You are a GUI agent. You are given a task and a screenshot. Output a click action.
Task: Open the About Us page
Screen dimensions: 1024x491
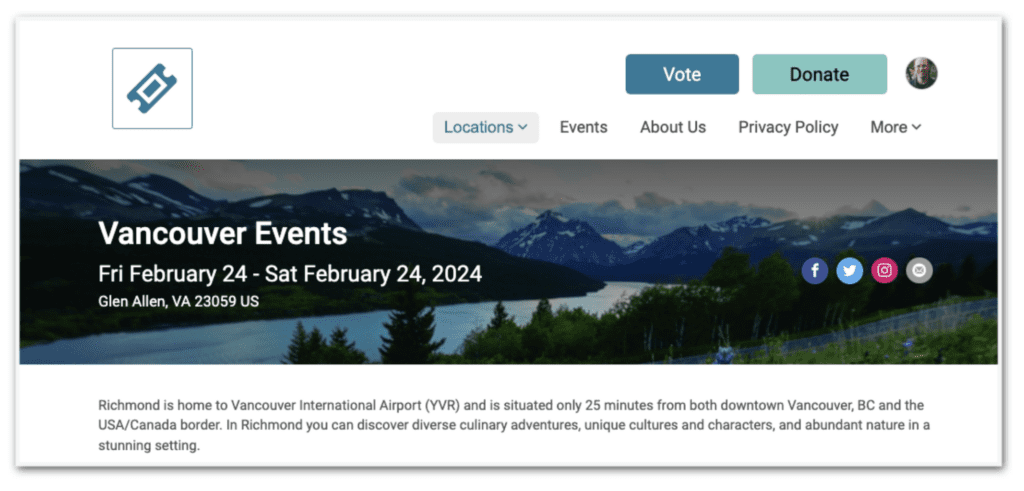click(x=673, y=127)
